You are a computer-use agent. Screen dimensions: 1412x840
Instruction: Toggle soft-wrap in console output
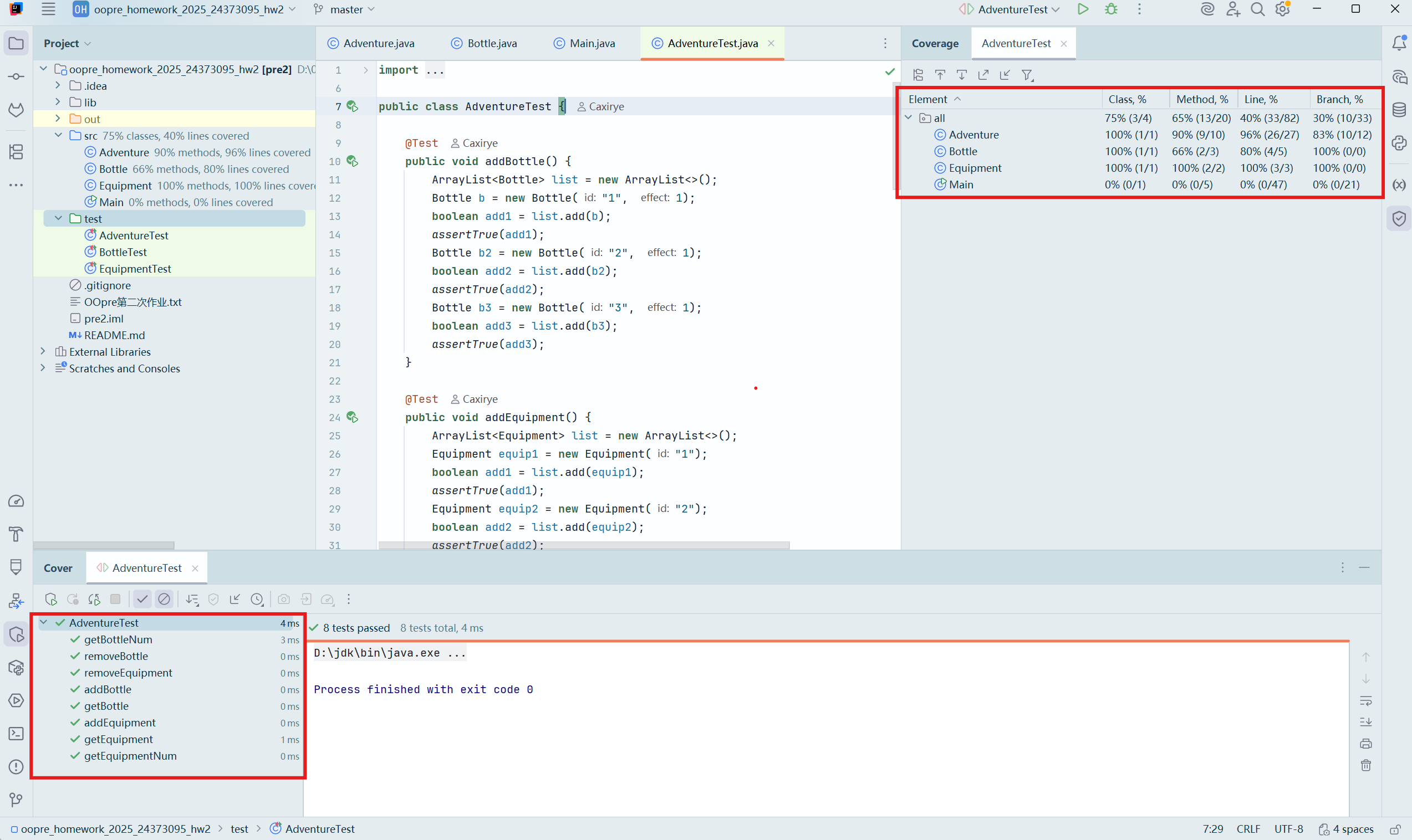tap(1365, 701)
